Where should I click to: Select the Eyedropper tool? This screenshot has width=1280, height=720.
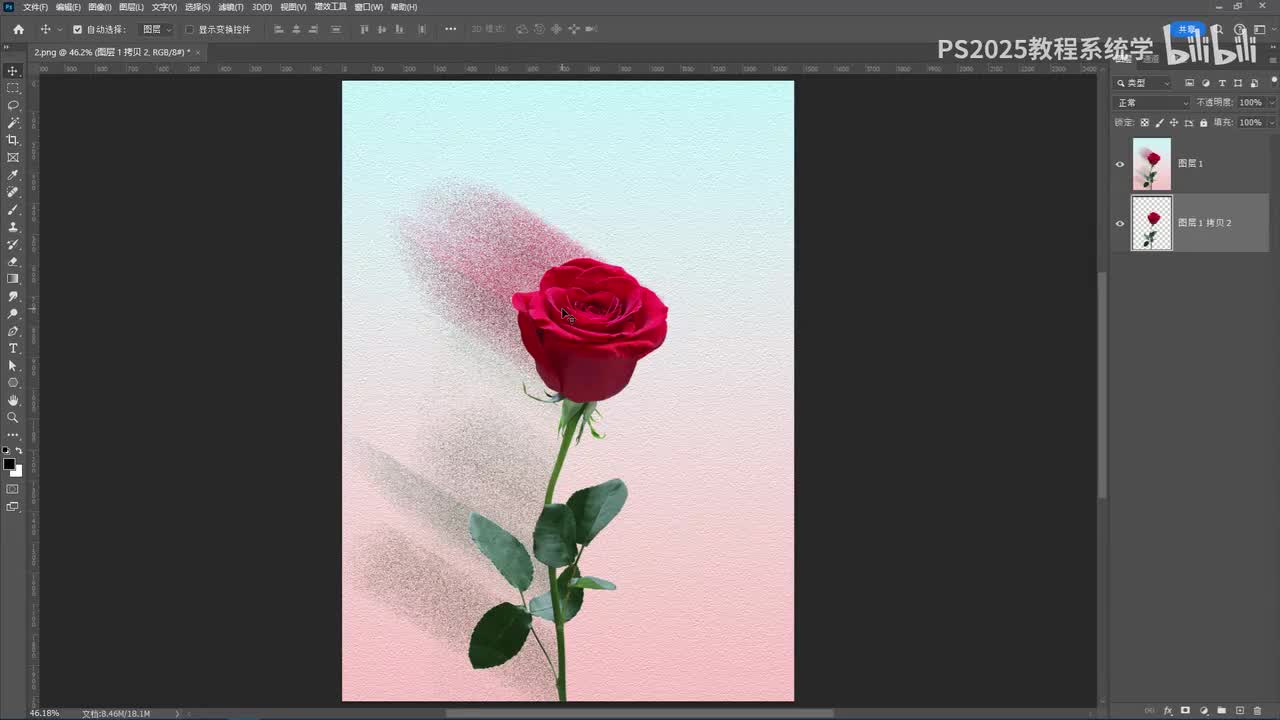click(x=13, y=175)
